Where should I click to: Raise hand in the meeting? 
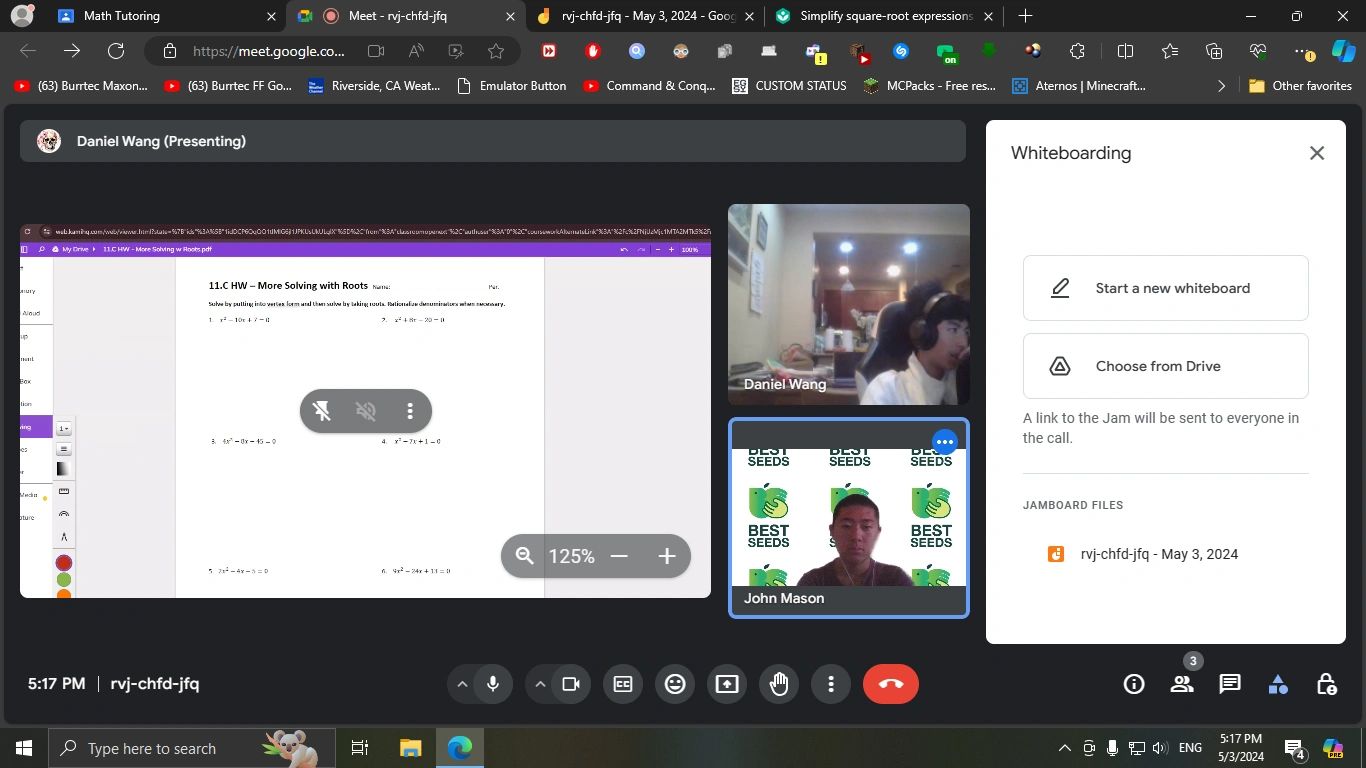[x=779, y=684]
